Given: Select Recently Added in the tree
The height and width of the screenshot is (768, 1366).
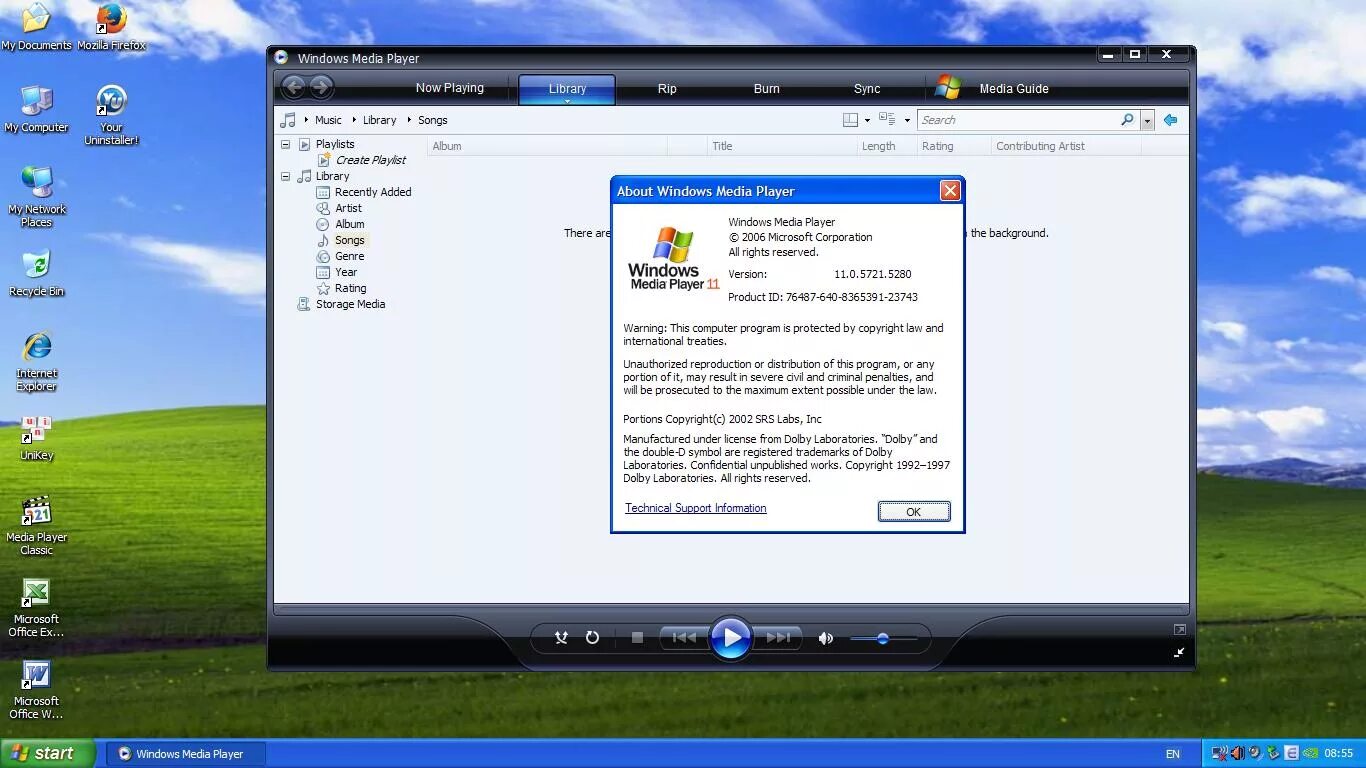Looking at the screenshot, I should [x=373, y=192].
